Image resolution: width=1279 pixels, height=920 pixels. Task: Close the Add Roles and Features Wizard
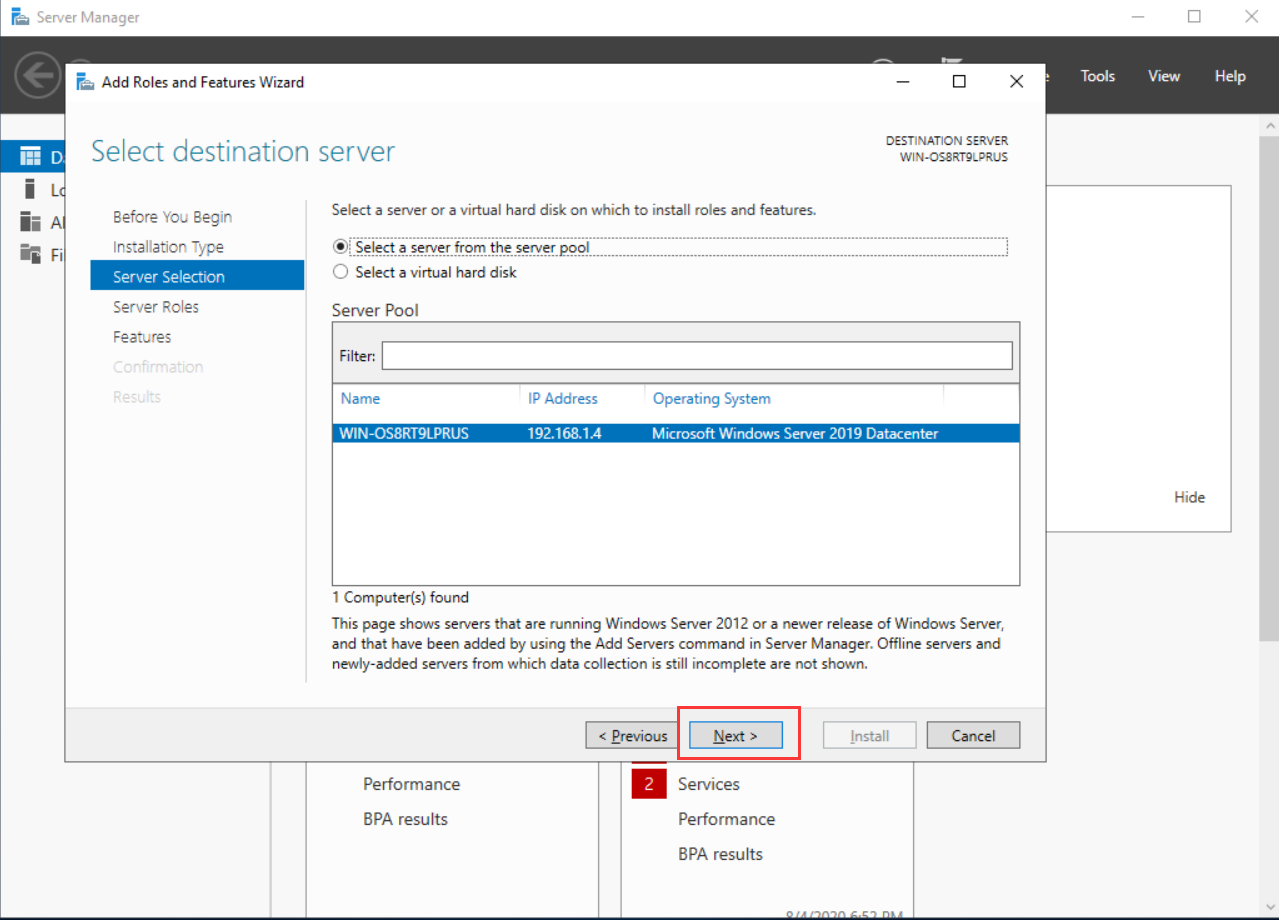(1016, 82)
